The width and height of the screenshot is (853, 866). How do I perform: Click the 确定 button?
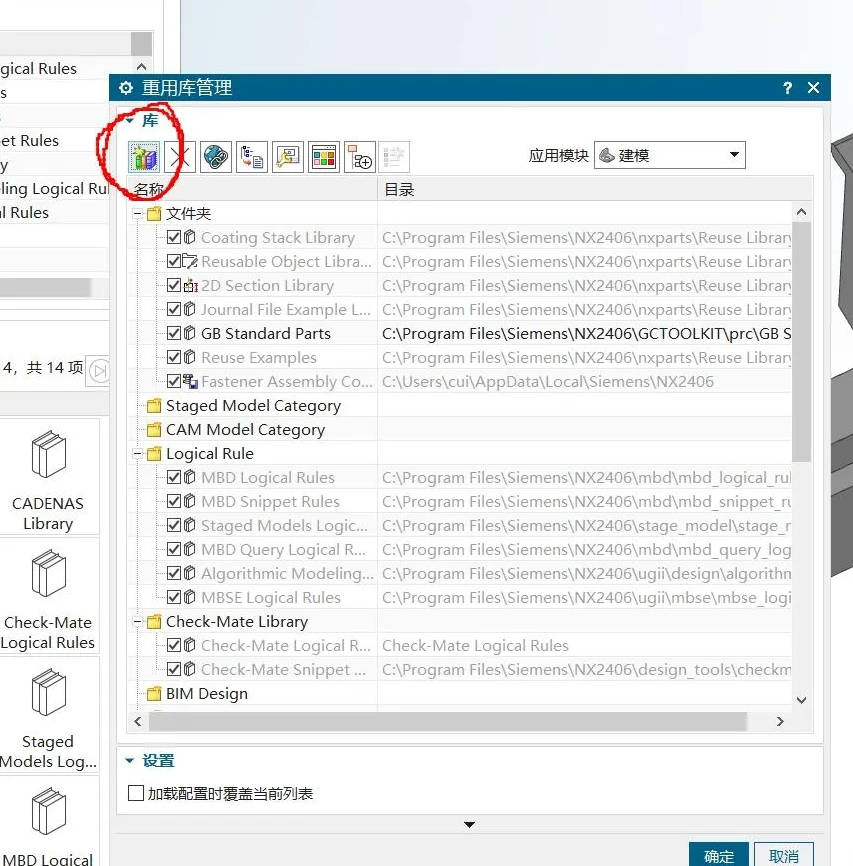(x=719, y=856)
